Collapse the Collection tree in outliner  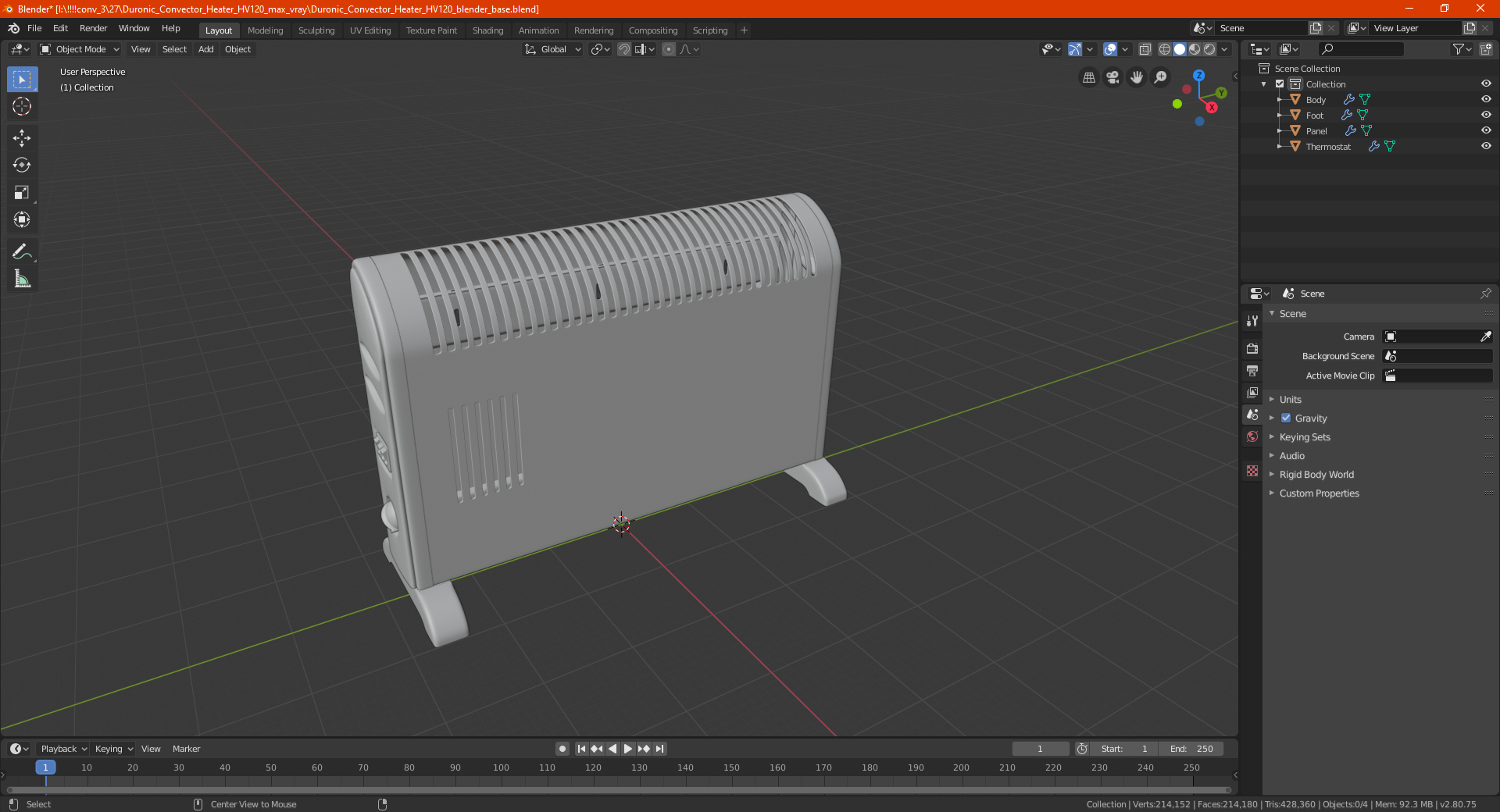(1264, 84)
